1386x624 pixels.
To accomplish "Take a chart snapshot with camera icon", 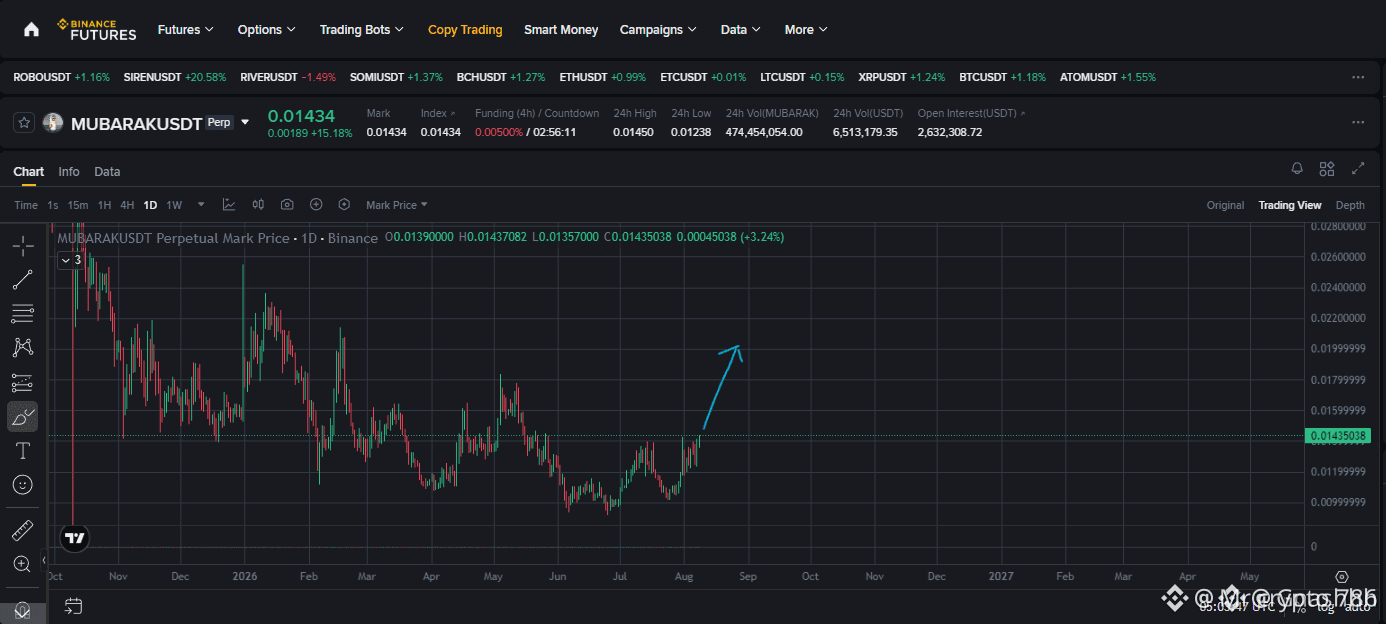I will click(287, 204).
